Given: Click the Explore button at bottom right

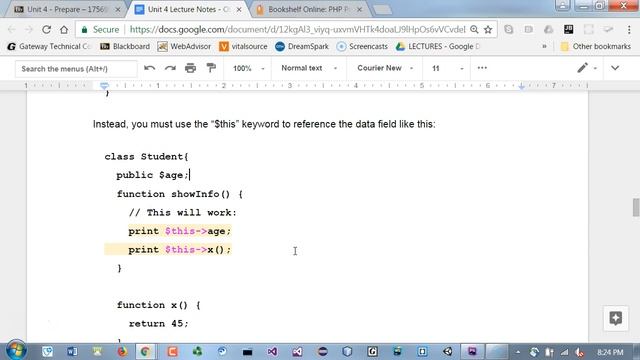Looking at the screenshot, I should click(616, 318).
